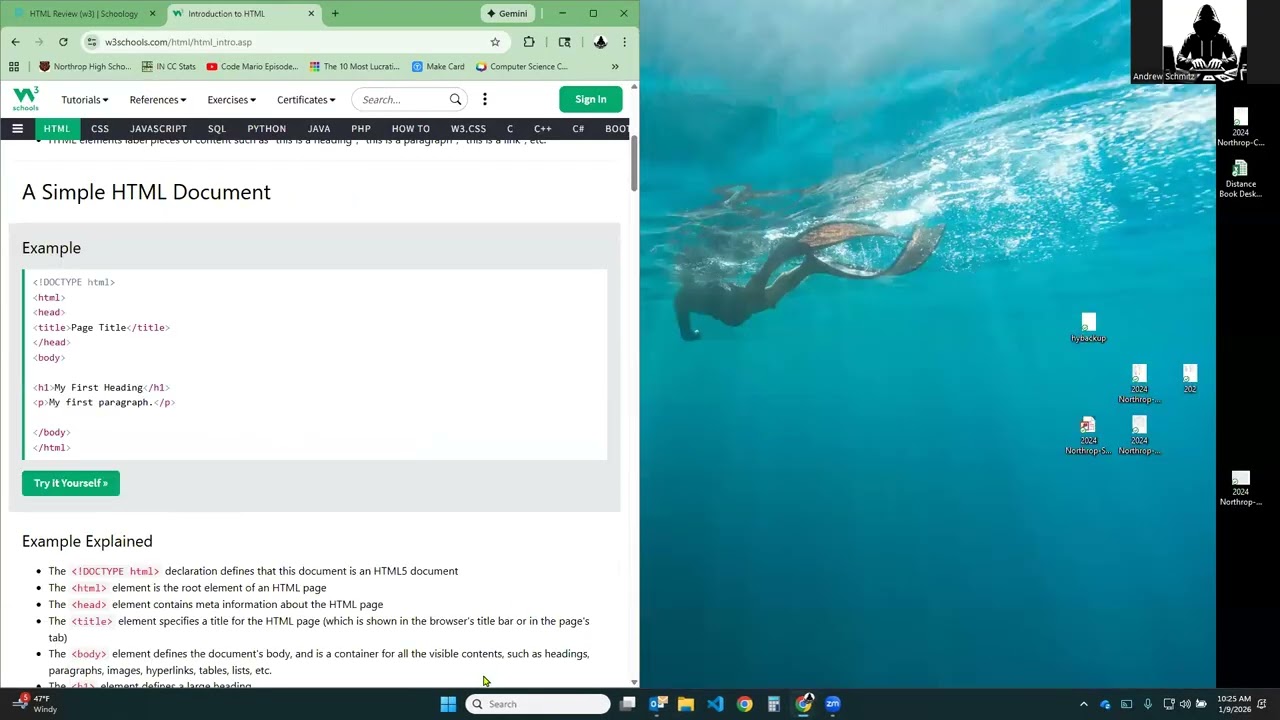The width and height of the screenshot is (1280, 720).
Task: Open the Chrome search tabs/media icon
Action: point(565,42)
